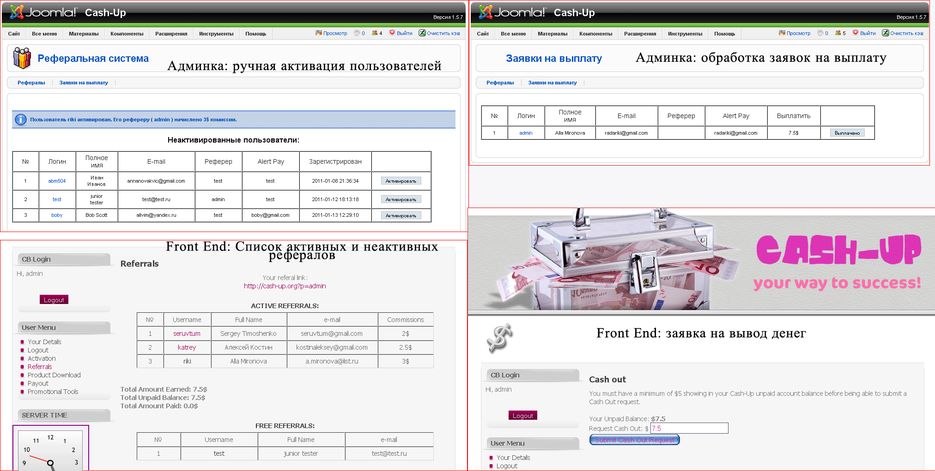Click the messages counter icon showing 0 in the activation panel
Viewport: 935px width, 471px height.
(357, 33)
